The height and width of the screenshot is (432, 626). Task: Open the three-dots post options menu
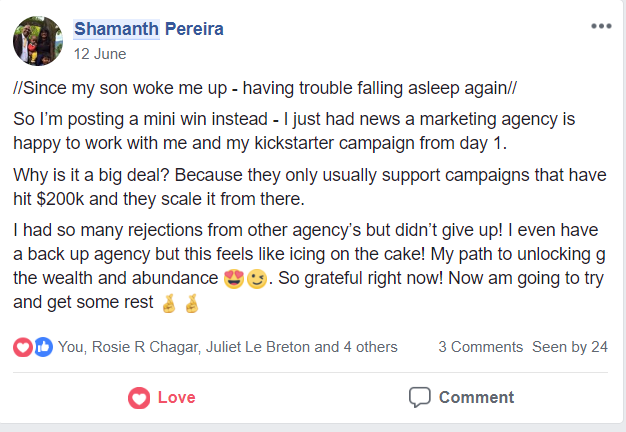[600, 26]
